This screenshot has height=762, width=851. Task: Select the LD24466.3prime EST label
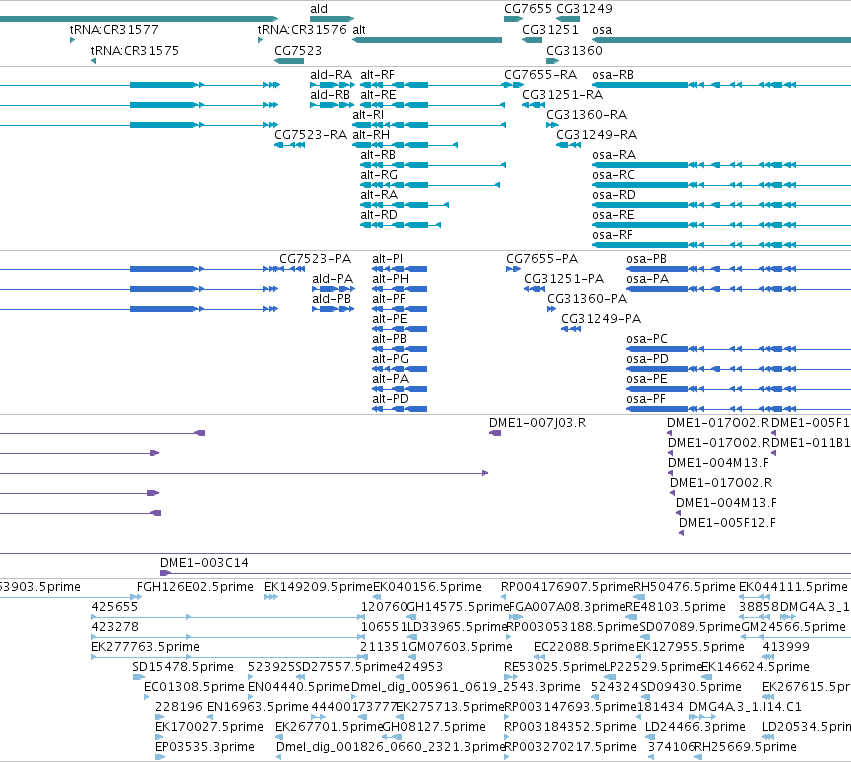click(695, 727)
